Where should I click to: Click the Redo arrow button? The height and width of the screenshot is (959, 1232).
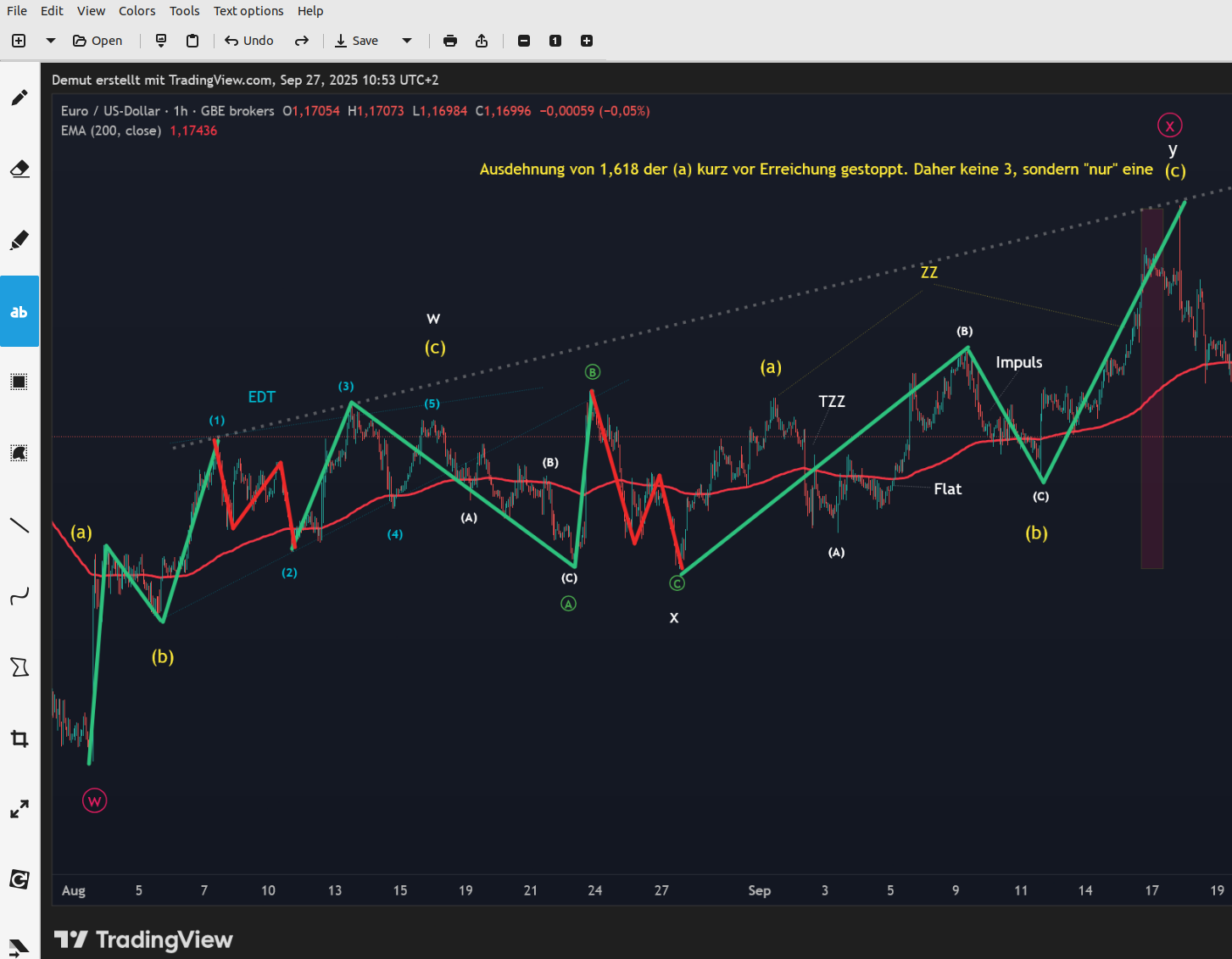[301, 41]
